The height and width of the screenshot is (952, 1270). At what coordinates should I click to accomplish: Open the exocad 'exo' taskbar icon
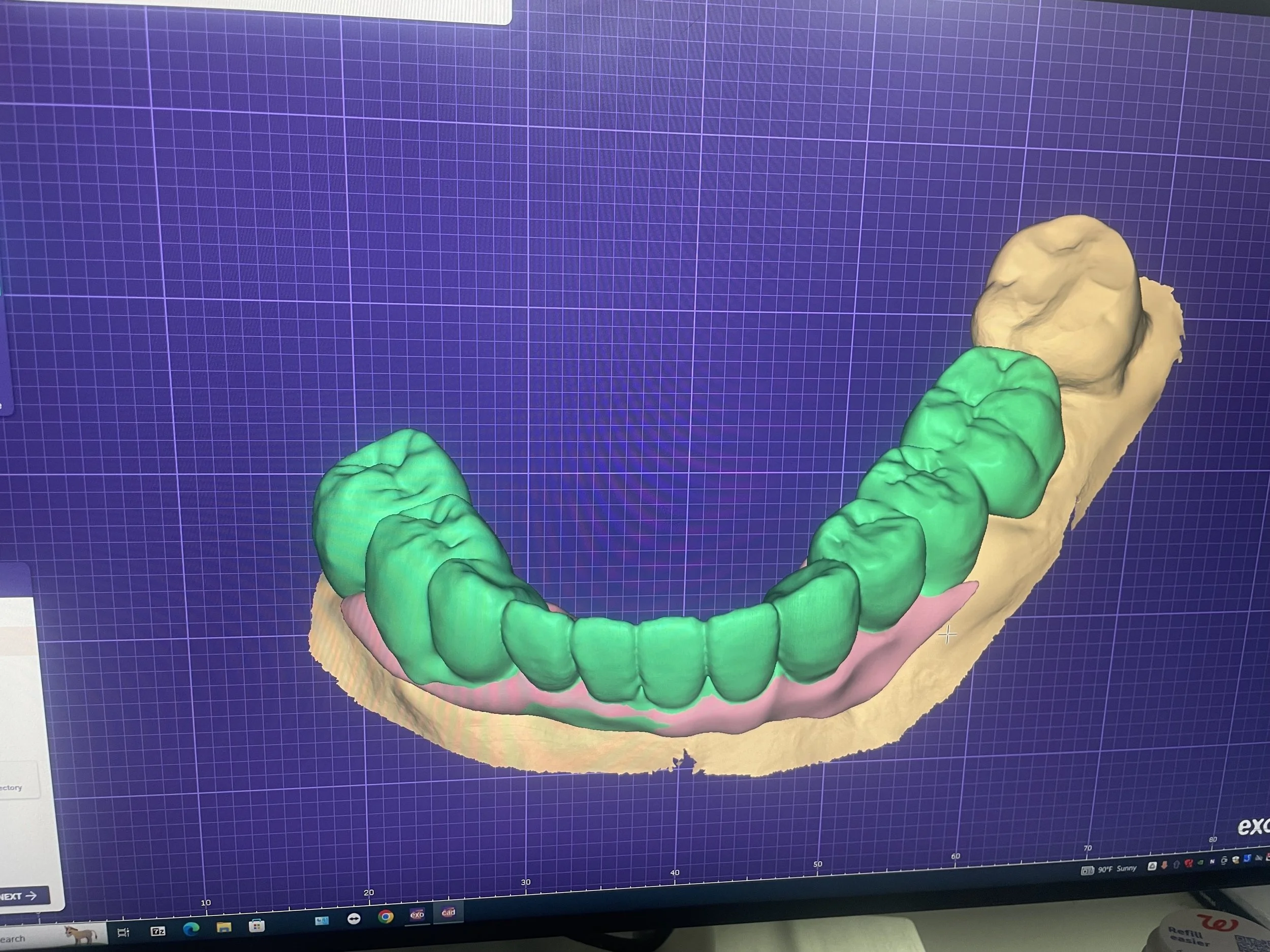coord(417,915)
